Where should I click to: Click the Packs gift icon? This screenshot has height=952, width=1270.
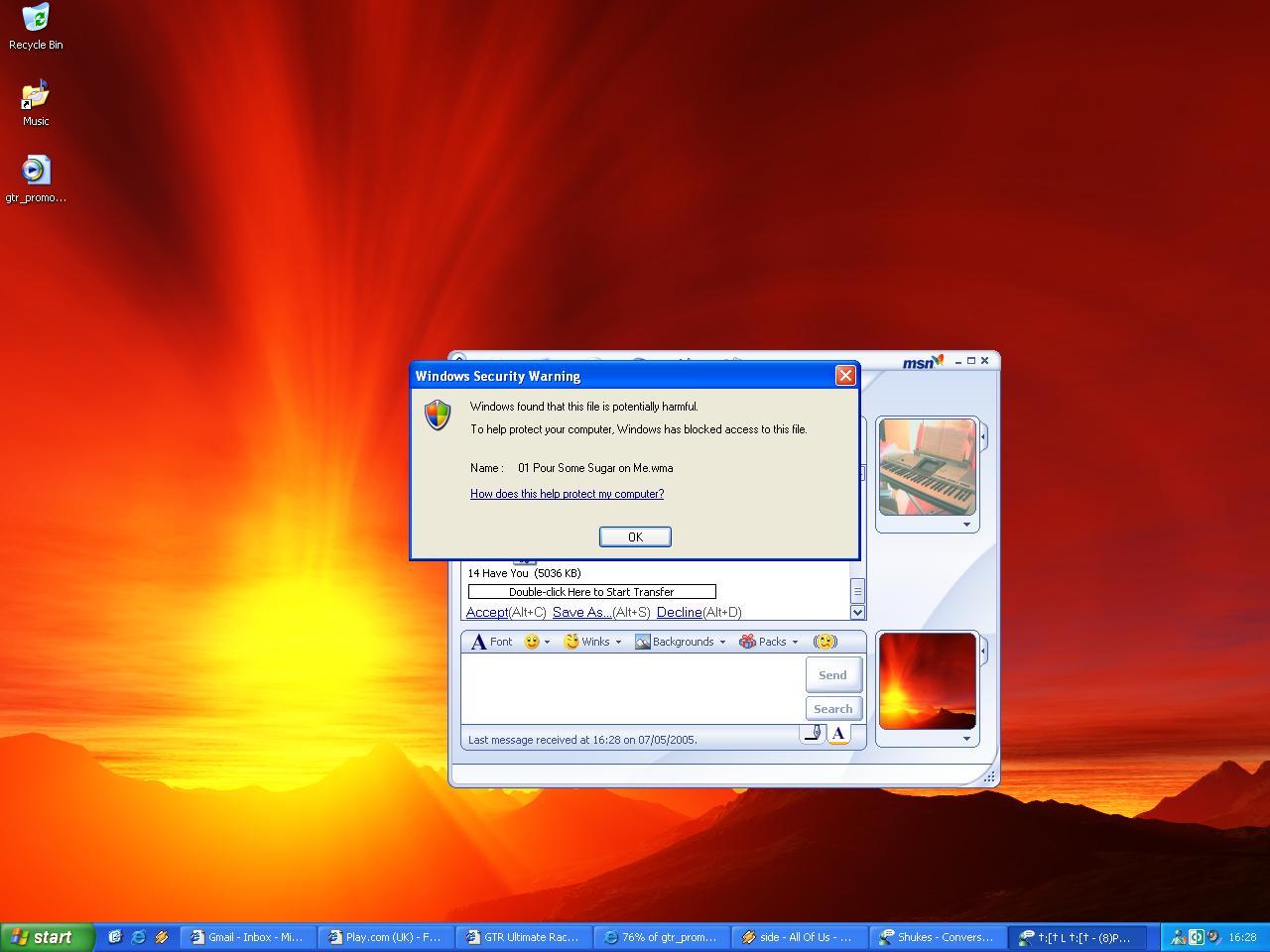[x=747, y=641]
